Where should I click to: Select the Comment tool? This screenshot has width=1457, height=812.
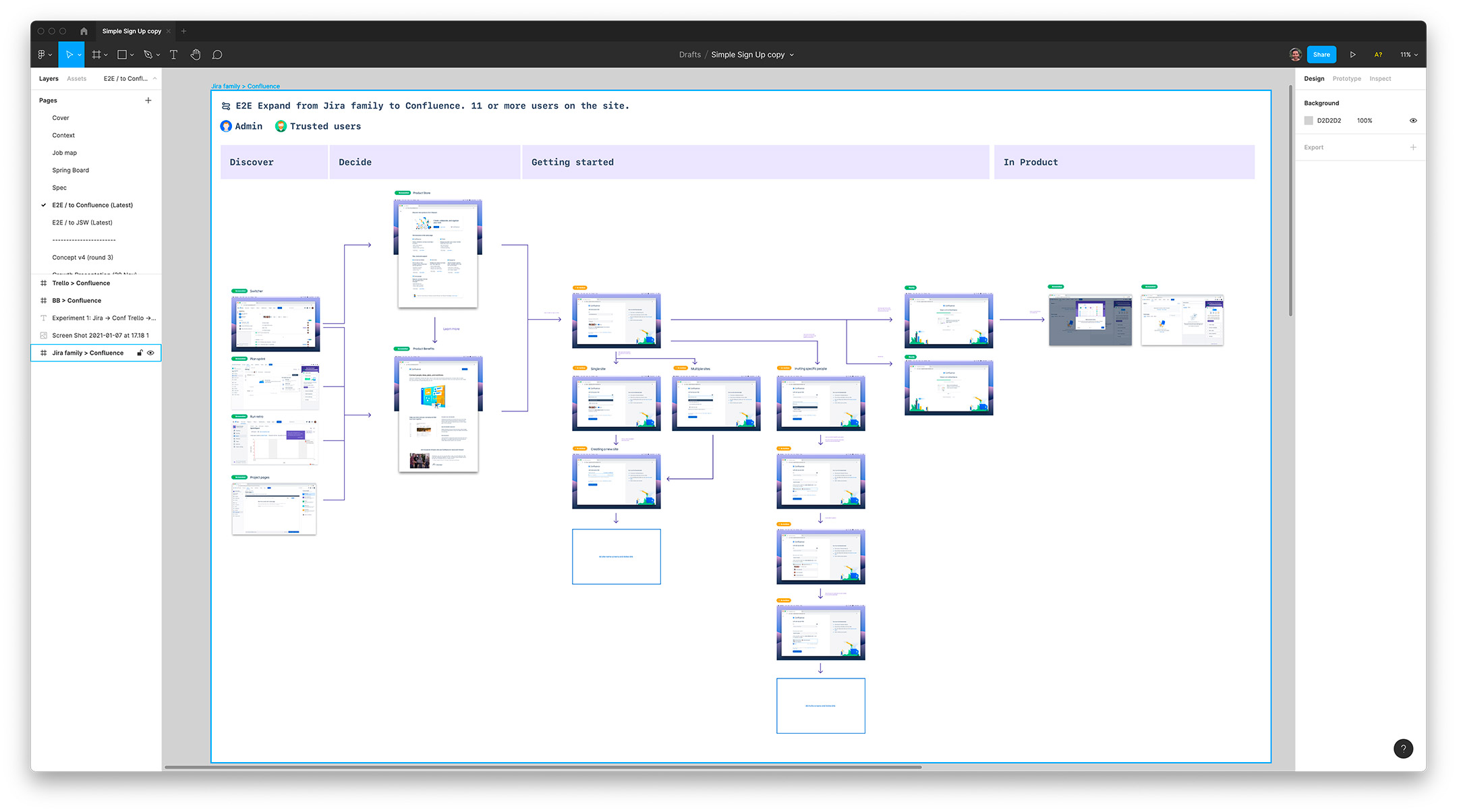(217, 55)
